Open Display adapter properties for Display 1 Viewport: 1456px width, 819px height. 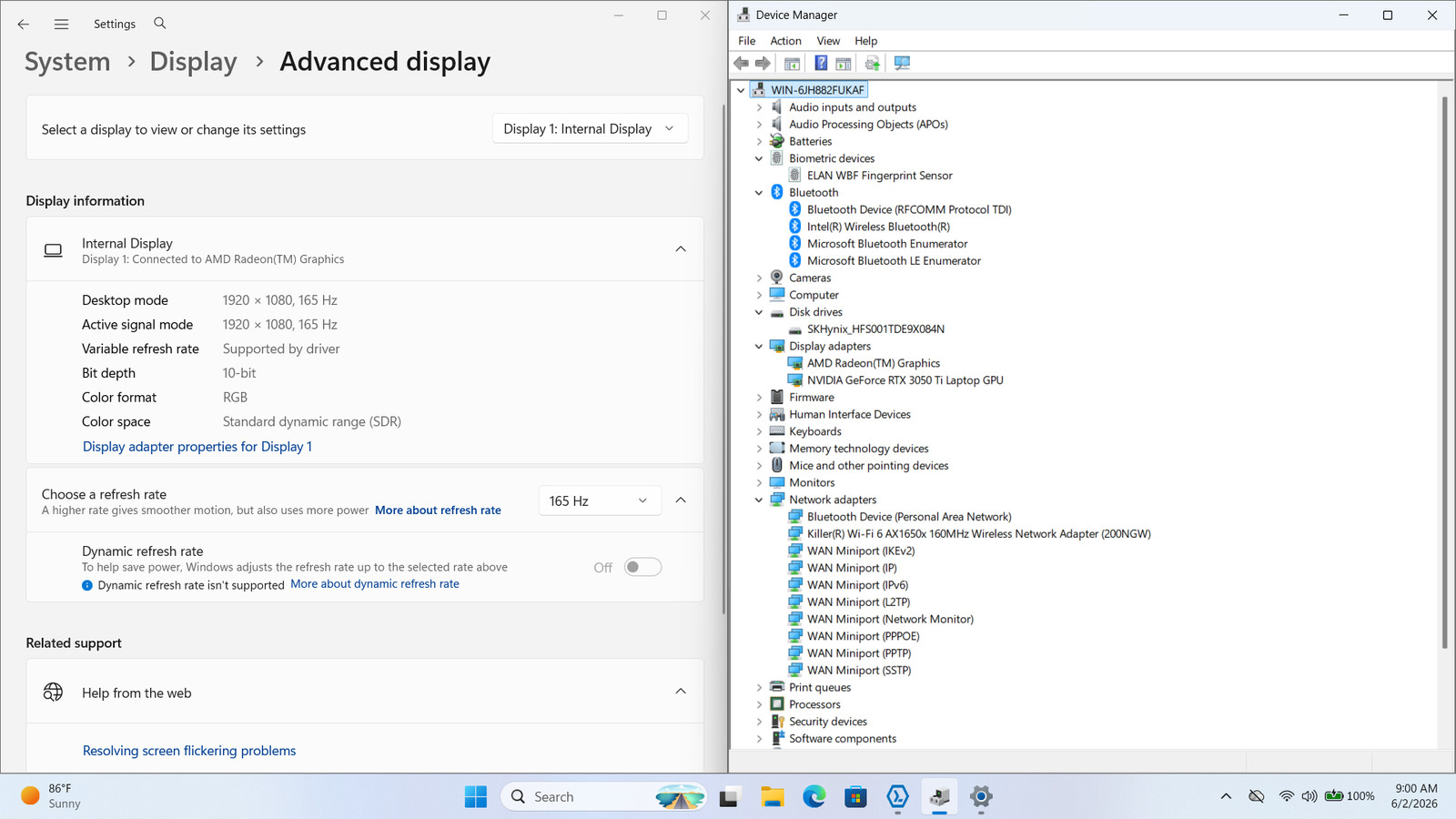tap(197, 447)
